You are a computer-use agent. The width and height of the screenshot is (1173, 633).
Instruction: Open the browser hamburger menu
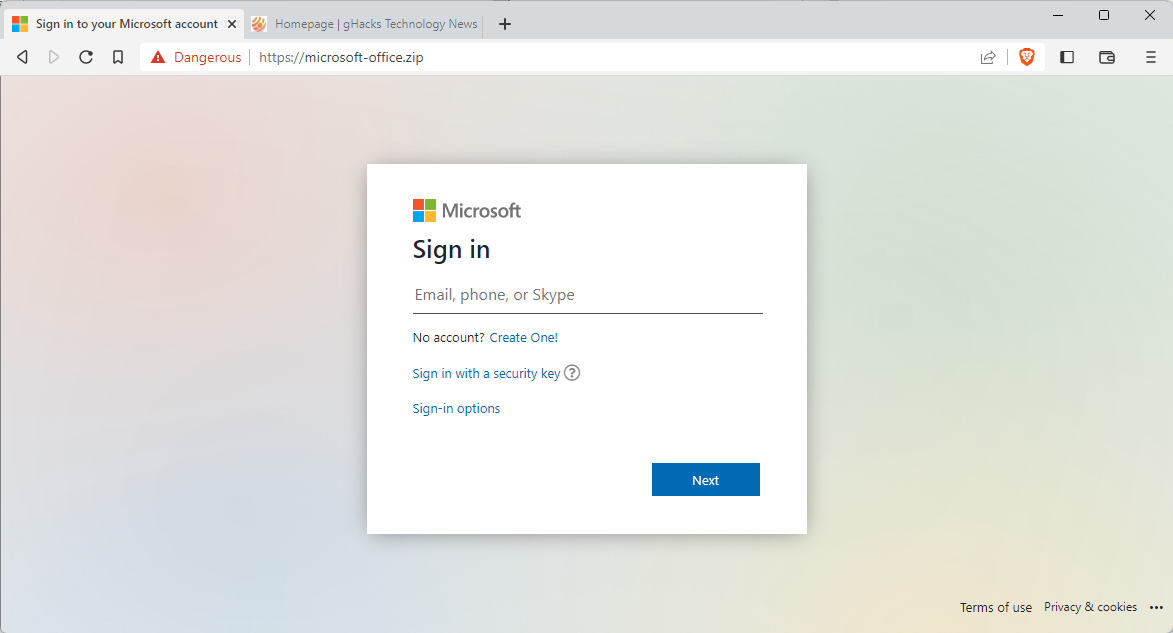point(1151,57)
